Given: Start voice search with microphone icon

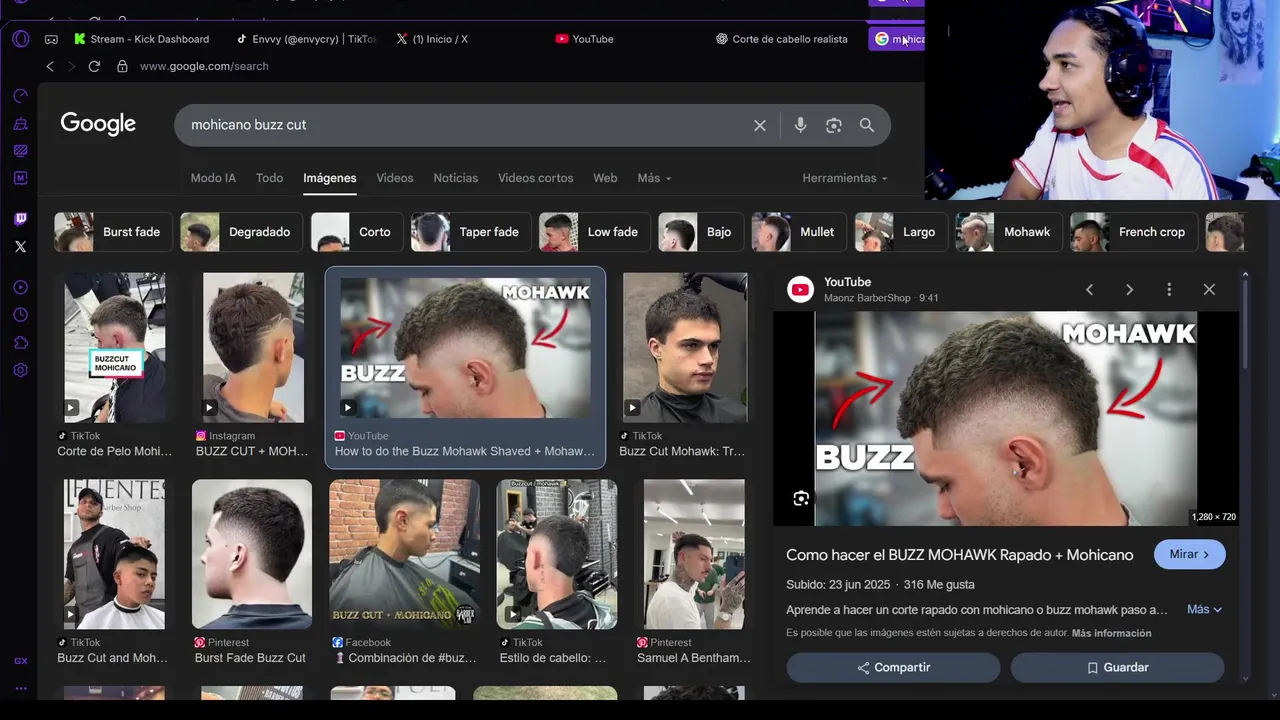Looking at the screenshot, I should (x=800, y=125).
